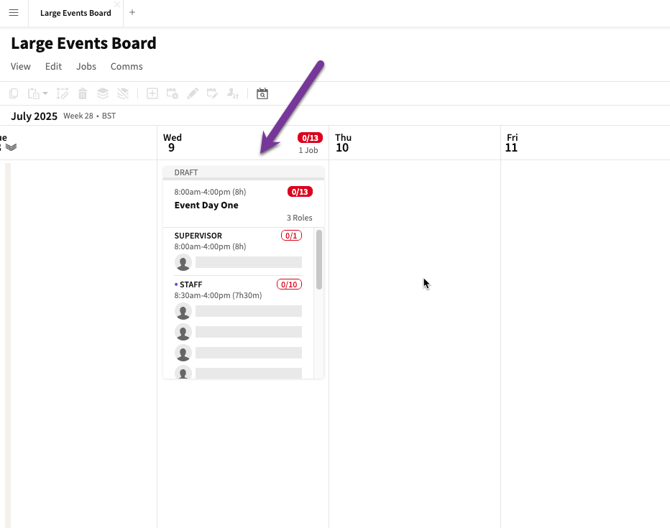Click the link selection icon
The image size is (670, 528).
[x=62, y=94]
